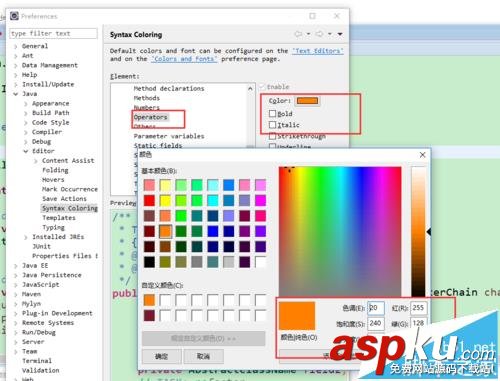
Task: Click the forward navigation arrow in Preferences
Action: [319, 34]
